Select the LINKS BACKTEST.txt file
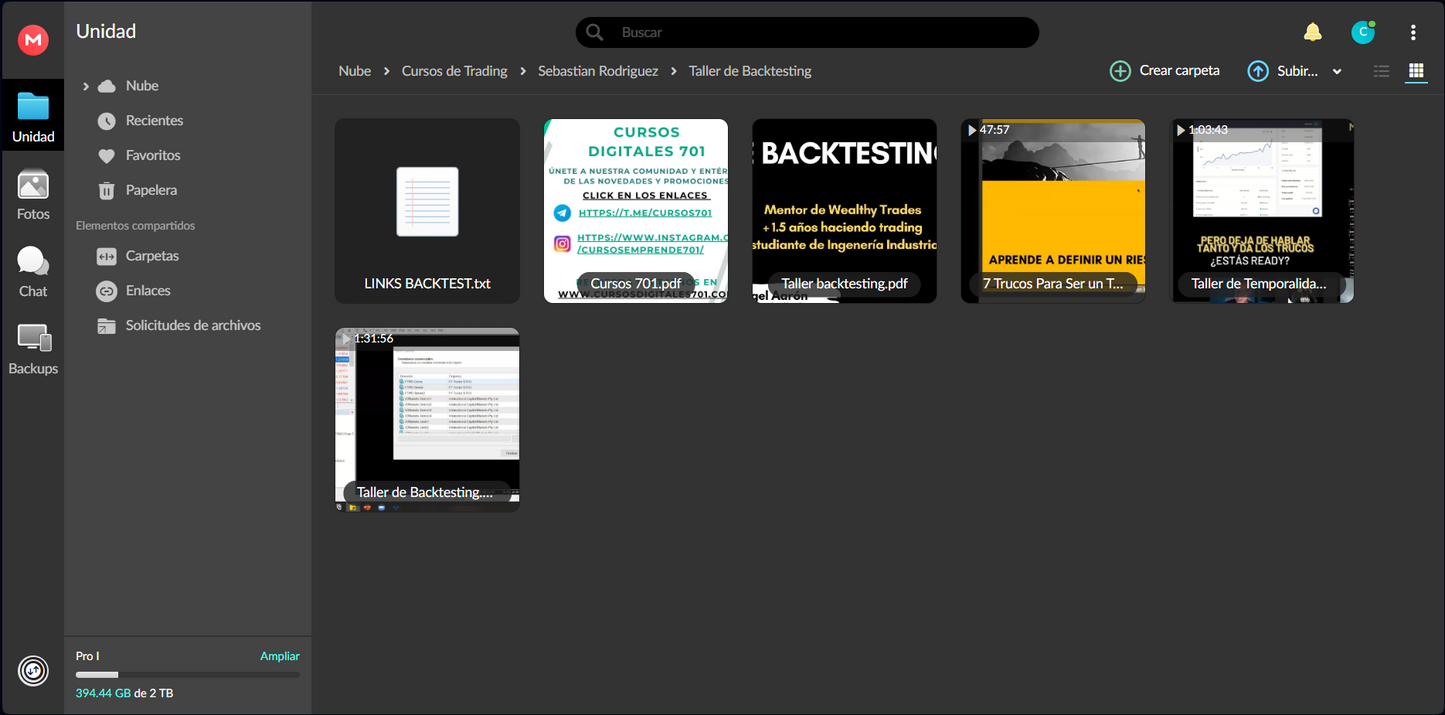1445x715 pixels. pos(427,210)
